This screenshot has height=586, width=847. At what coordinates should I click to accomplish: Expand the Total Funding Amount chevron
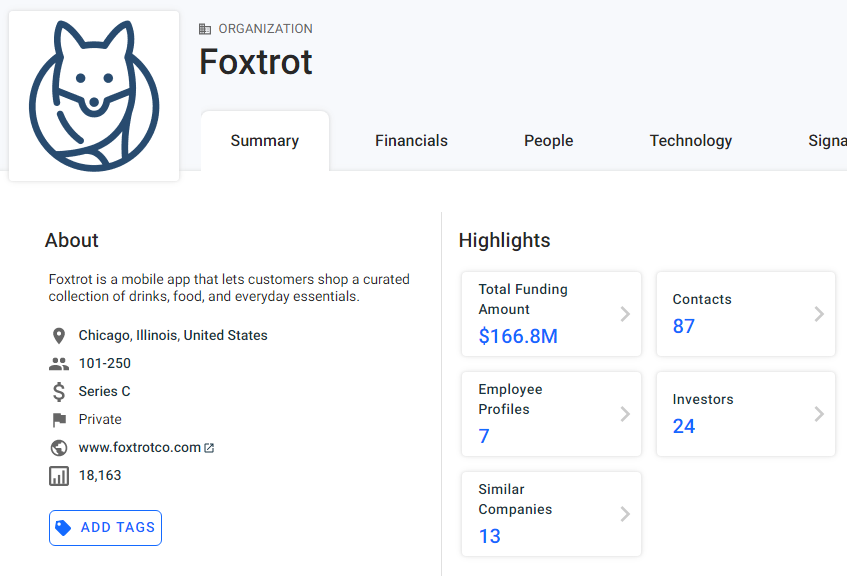coord(625,314)
